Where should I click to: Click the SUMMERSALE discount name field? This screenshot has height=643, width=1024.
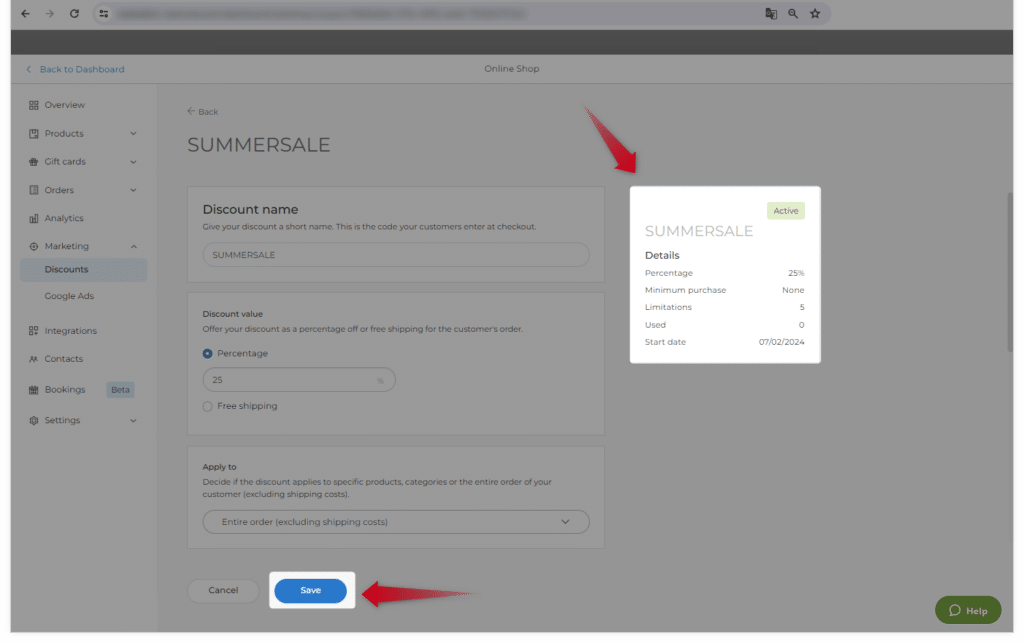[x=396, y=255]
